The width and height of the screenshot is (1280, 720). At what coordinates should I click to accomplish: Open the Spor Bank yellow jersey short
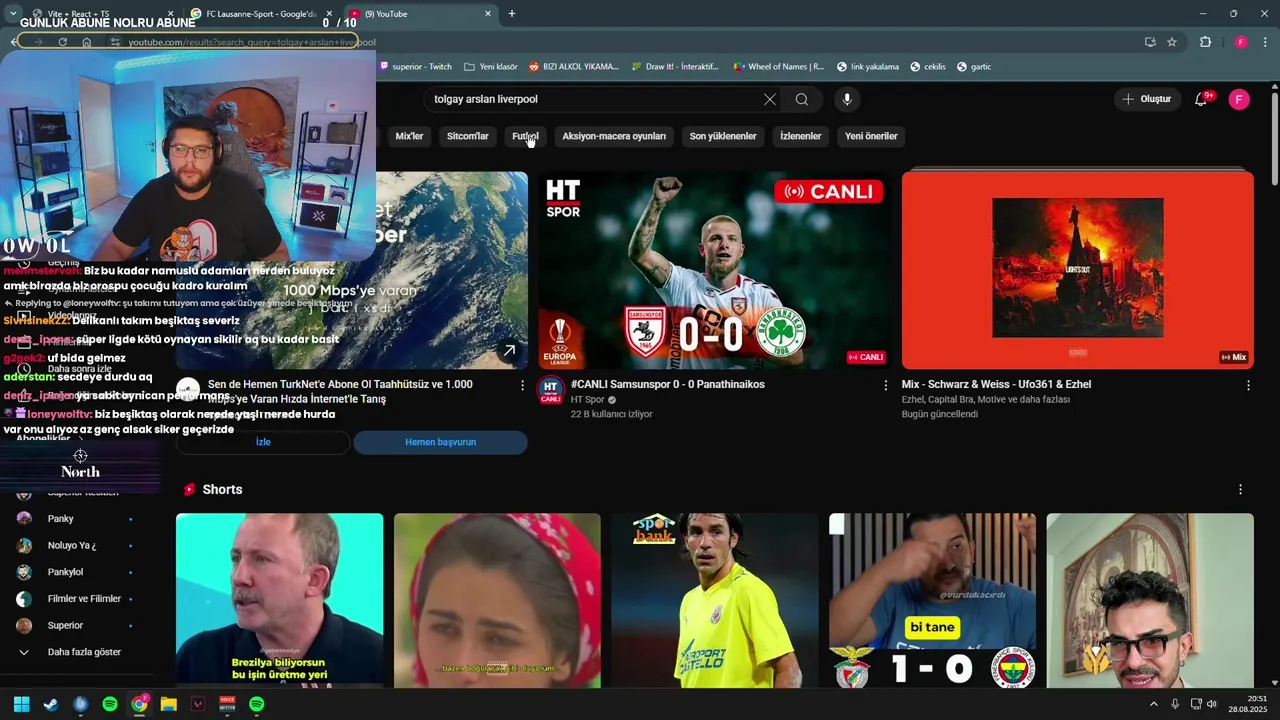[x=714, y=600]
